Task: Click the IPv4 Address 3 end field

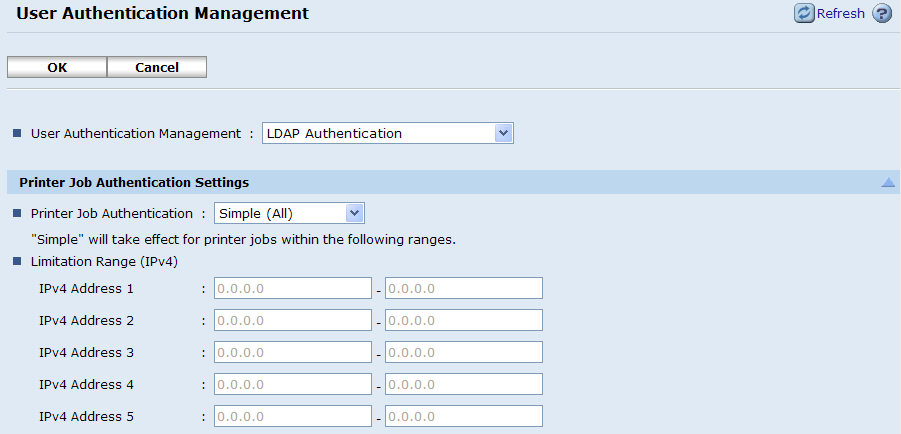Action: click(x=464, y=352)
